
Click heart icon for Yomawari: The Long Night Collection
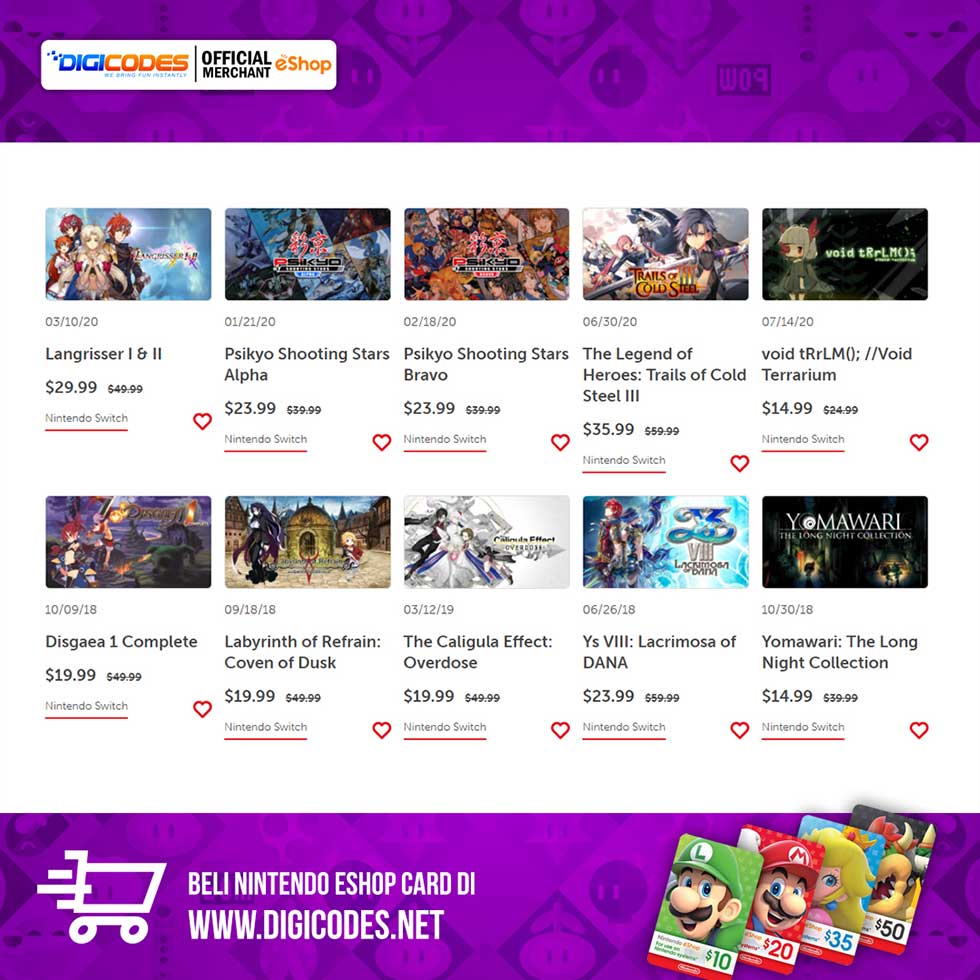(x=919, y=730)
